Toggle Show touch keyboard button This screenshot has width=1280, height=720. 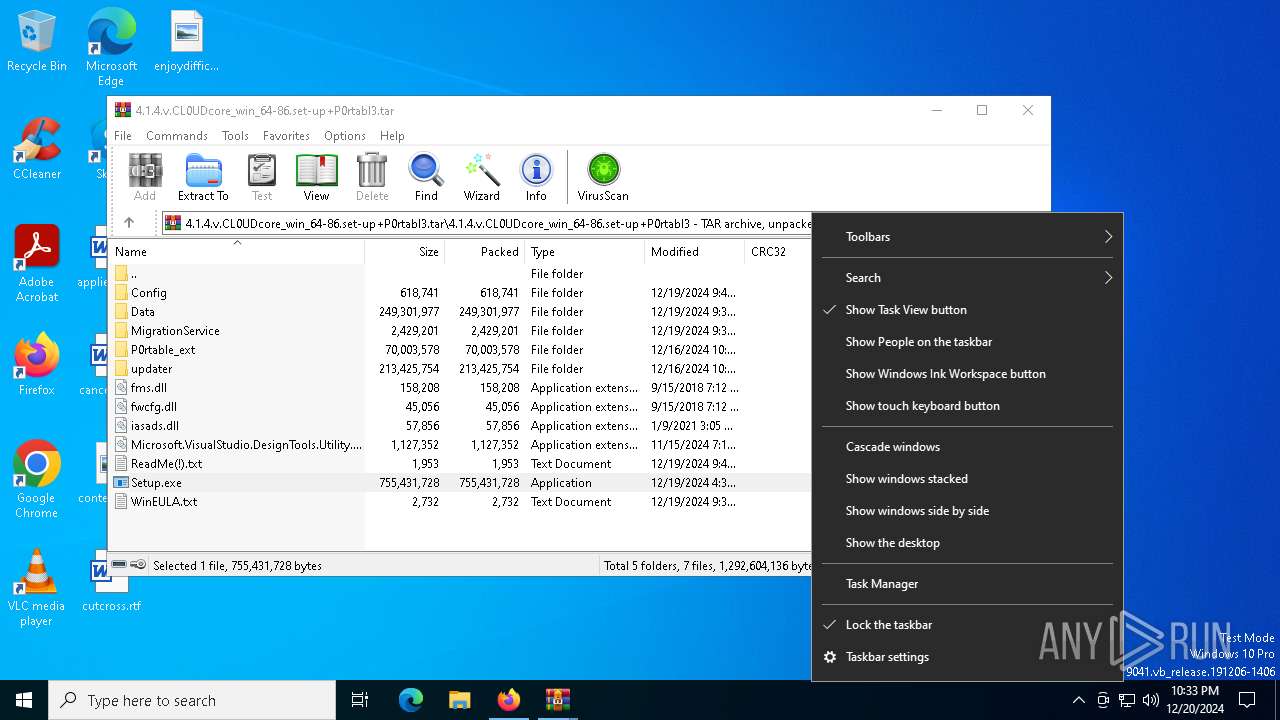[967, 406]
